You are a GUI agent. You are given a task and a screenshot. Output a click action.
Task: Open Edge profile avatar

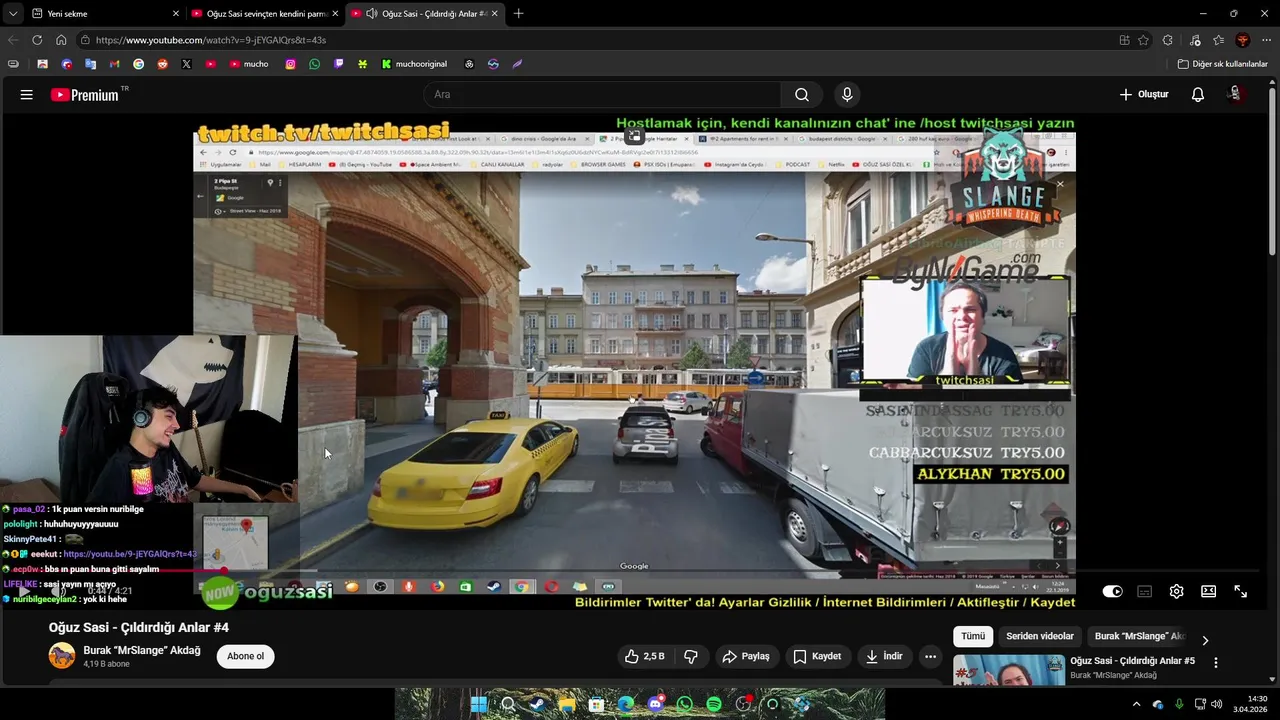pos(1243,40)
